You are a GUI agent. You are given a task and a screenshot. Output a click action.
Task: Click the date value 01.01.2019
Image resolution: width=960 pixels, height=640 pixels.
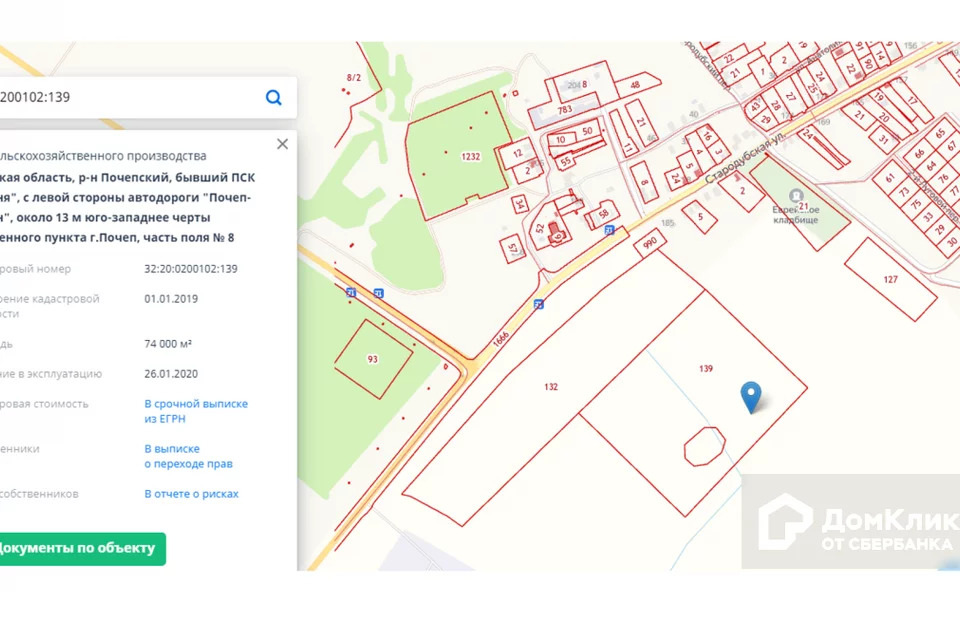tap(171, 299)
